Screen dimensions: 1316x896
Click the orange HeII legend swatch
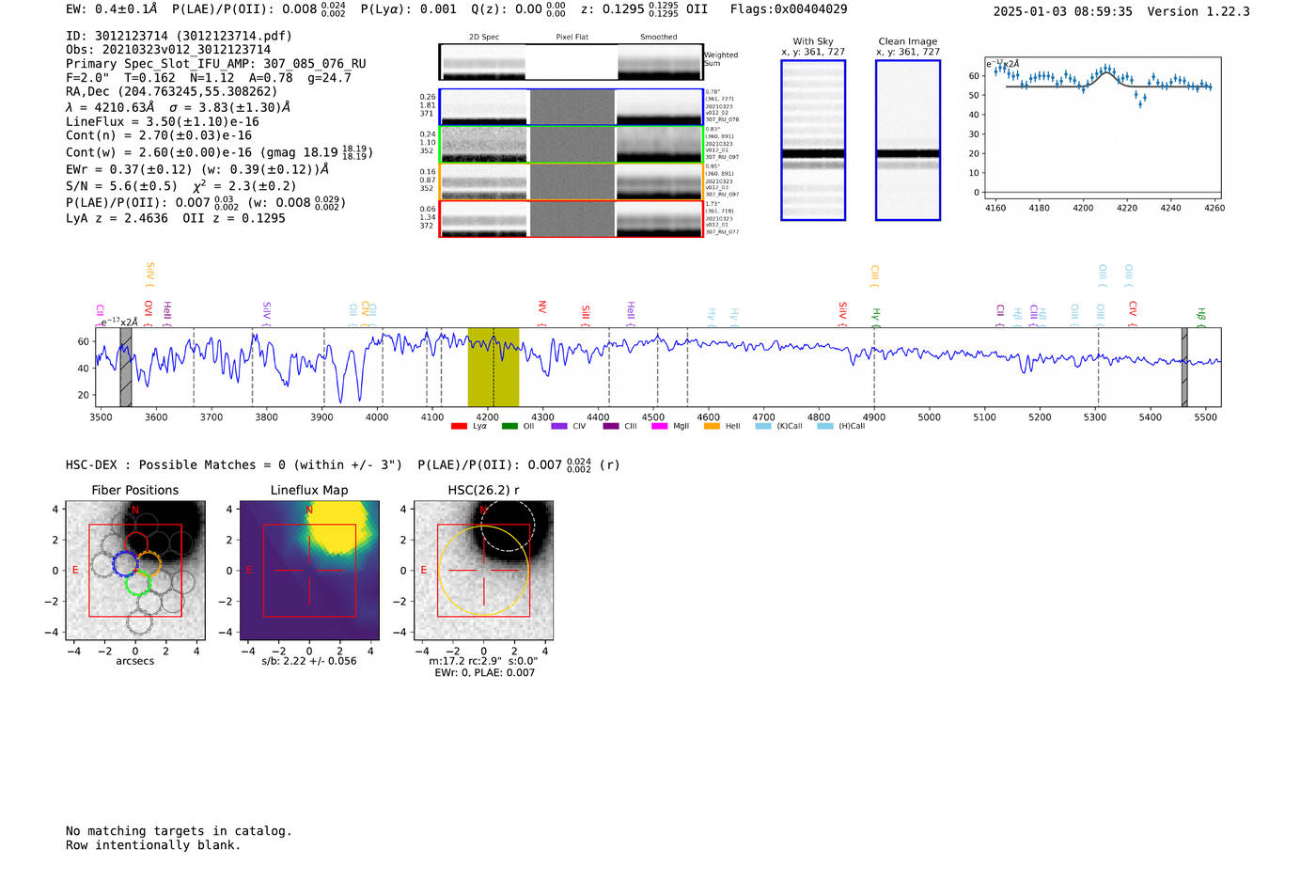pyautogui.click(x=712, y=427)
